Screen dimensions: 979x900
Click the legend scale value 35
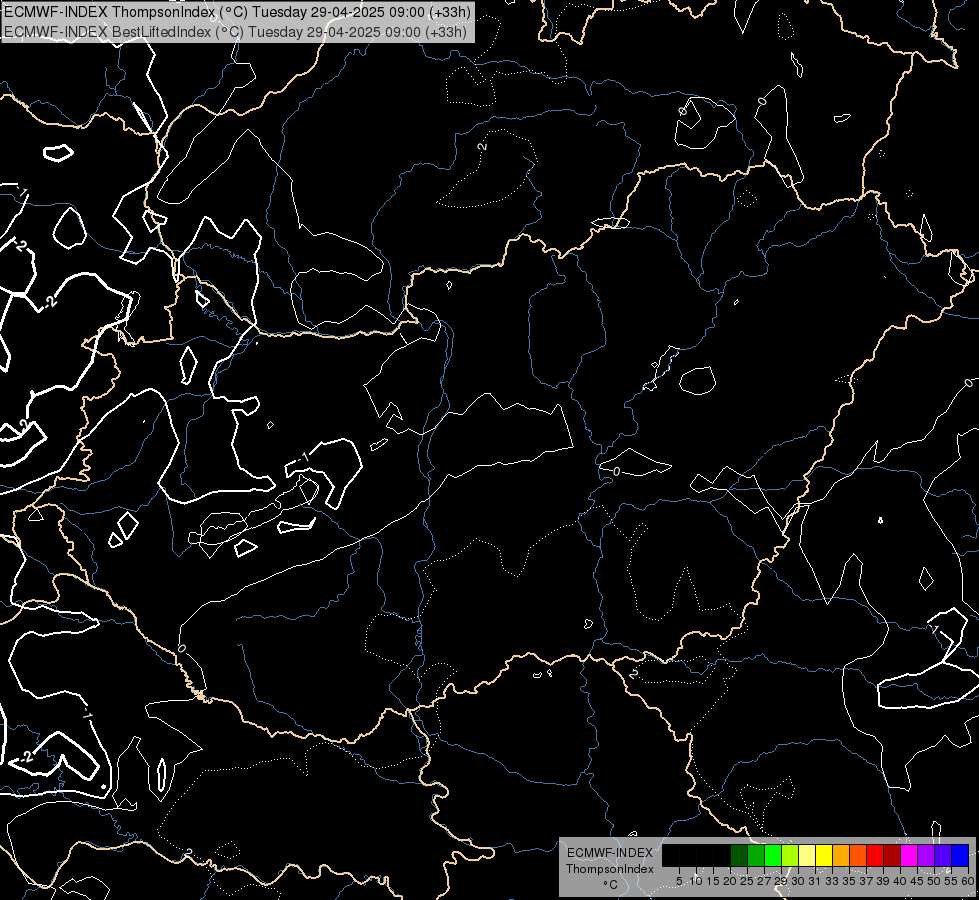(849, 881)
